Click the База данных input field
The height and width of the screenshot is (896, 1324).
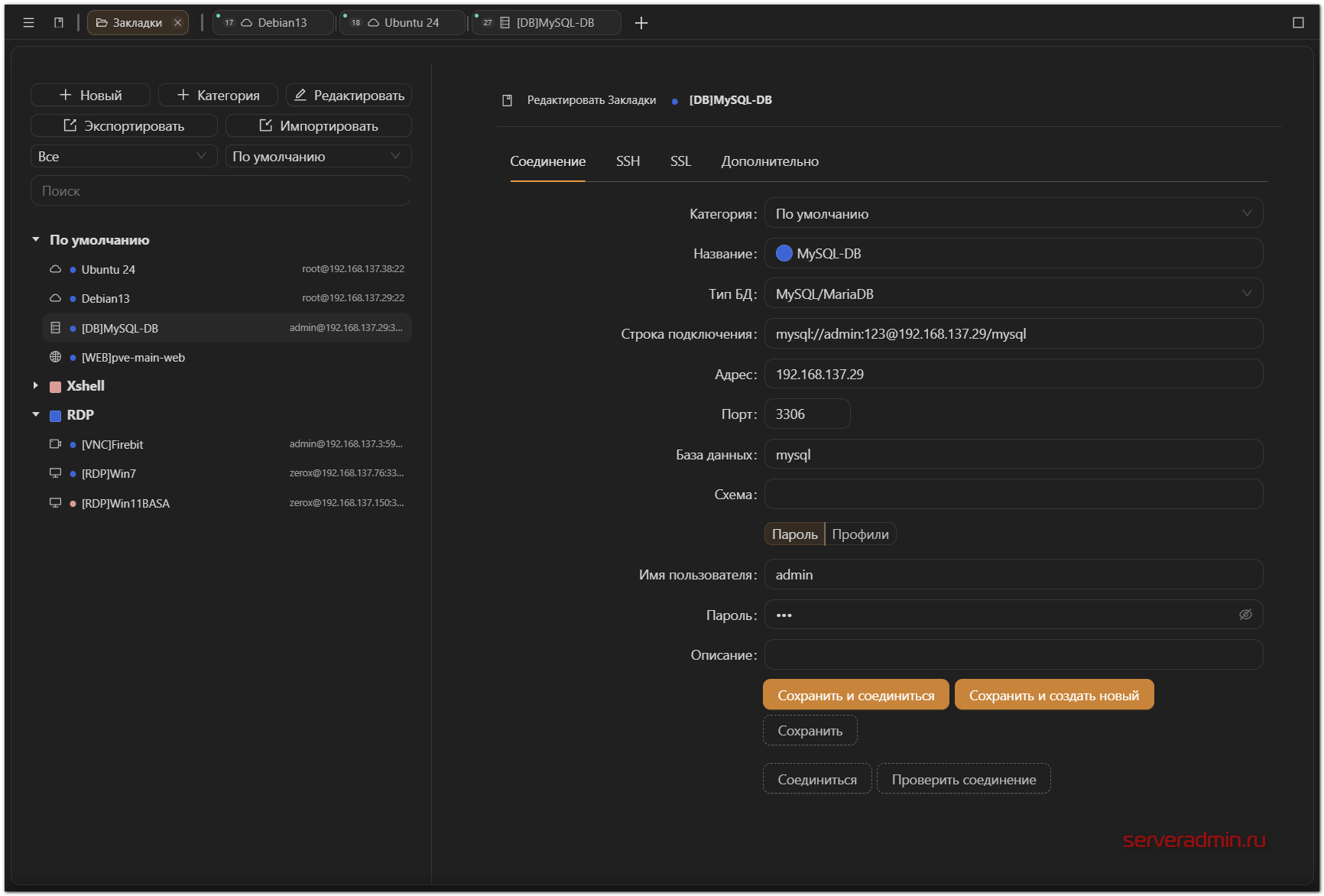(x=1014, y=454)
